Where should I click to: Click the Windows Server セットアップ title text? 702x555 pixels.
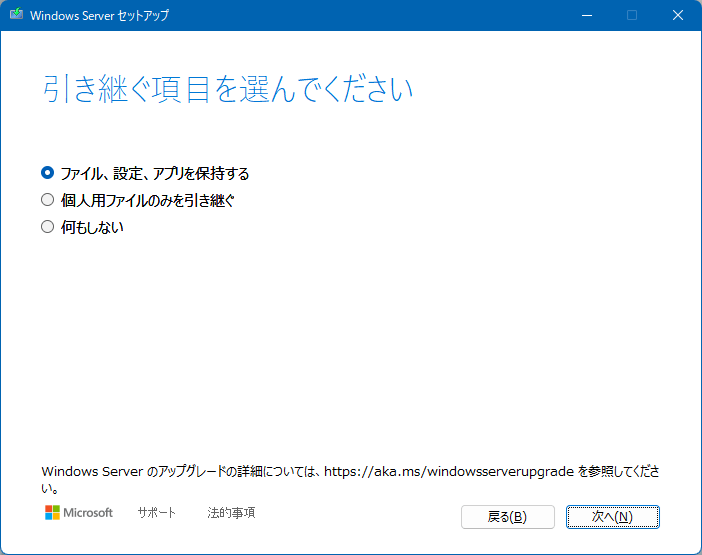click(99, 15)
